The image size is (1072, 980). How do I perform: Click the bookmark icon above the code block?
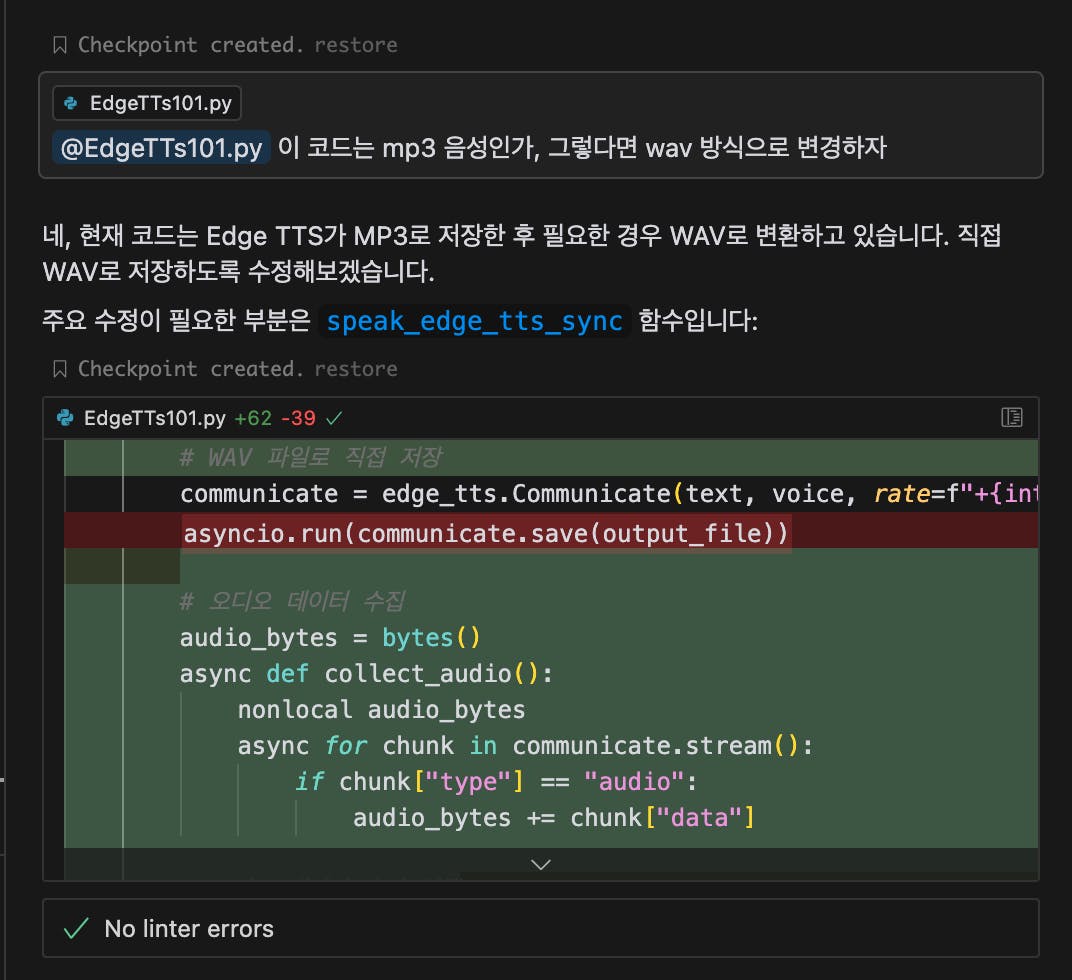click(x=60, y=369)
